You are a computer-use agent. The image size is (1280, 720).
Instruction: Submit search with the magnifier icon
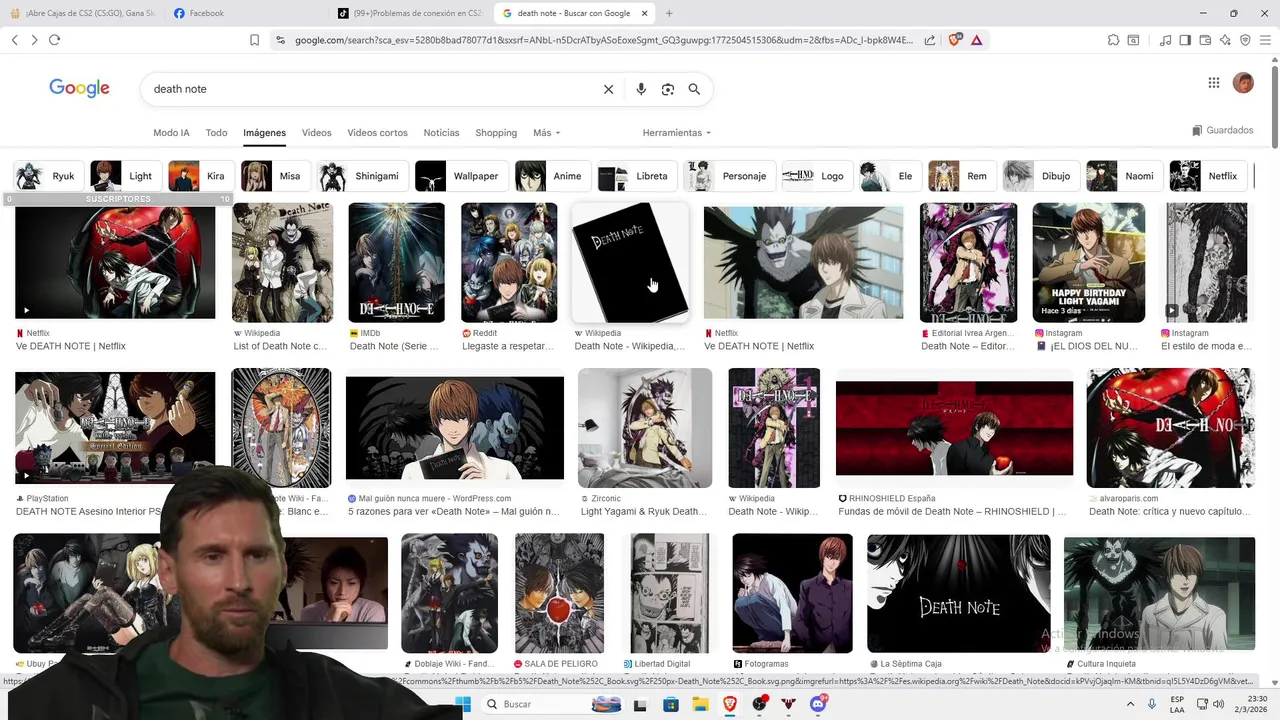[x=694, y=89]
